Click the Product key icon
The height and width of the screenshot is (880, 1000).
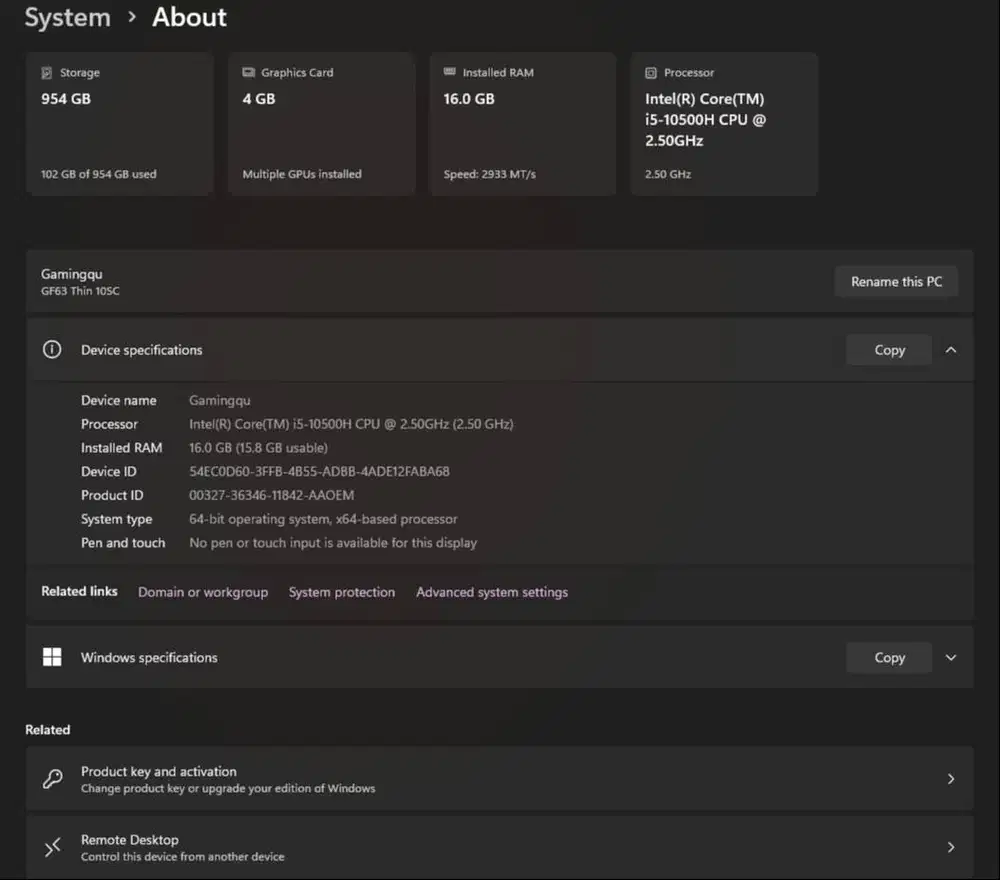point(52,779)
